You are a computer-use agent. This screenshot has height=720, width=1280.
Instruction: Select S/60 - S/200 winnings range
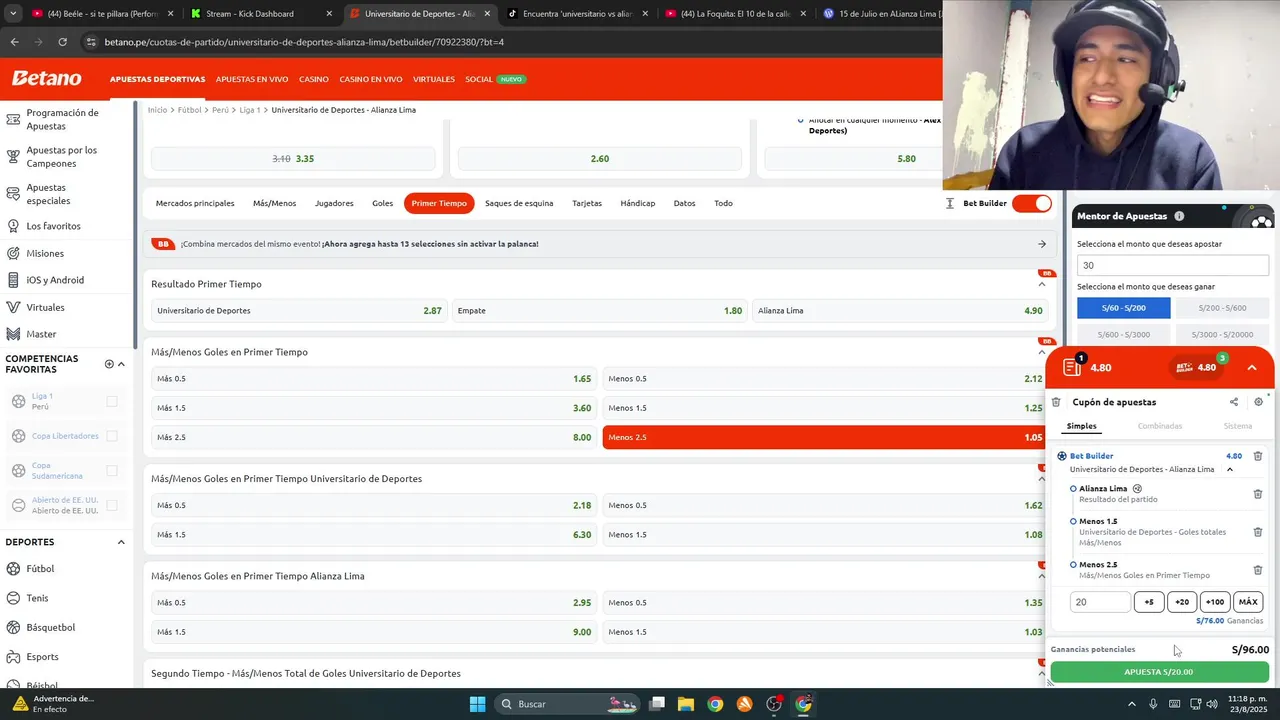(x=1123, y=309)
